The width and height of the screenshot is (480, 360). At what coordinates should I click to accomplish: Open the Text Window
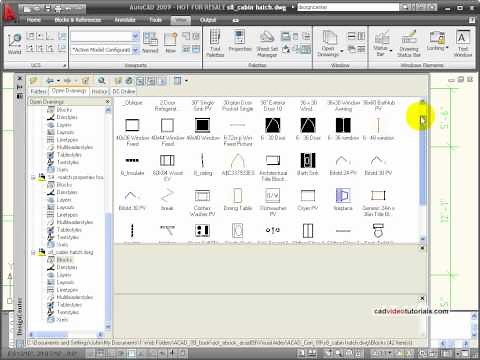point(463,43)
